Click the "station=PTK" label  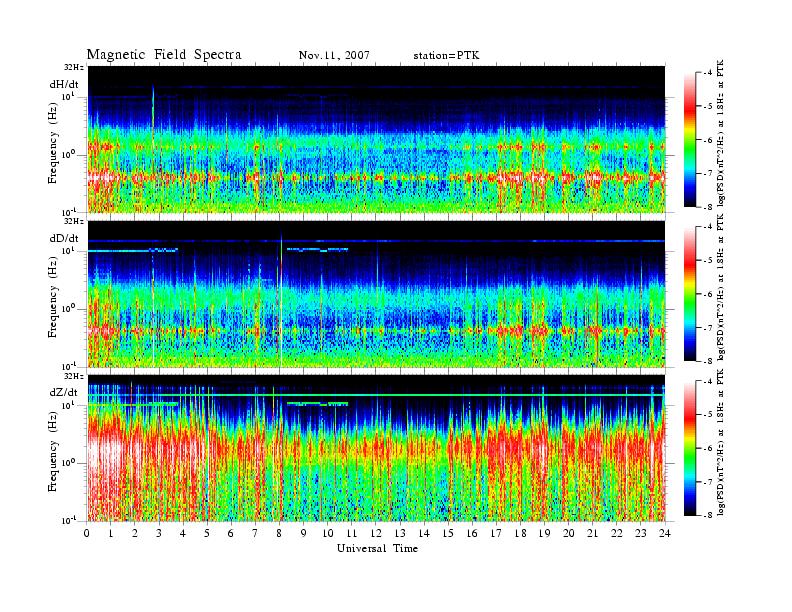tap(447, 56)
